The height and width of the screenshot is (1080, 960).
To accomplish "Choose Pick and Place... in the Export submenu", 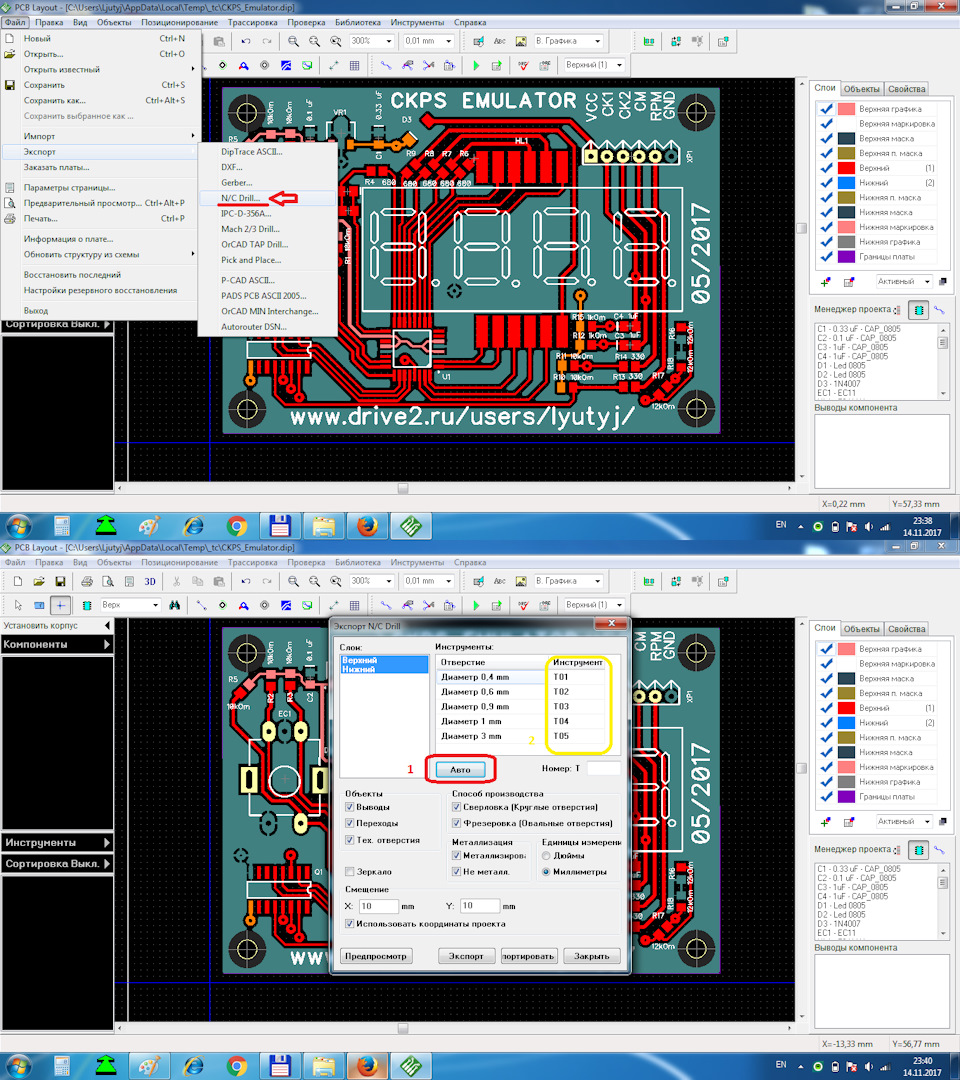I will coord(251,260).
